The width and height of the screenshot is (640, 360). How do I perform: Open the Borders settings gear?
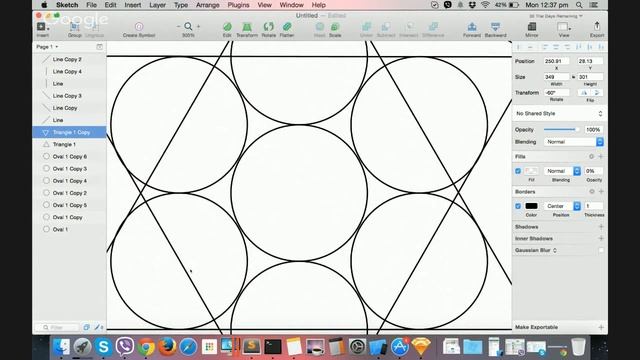tap(591, 191)
